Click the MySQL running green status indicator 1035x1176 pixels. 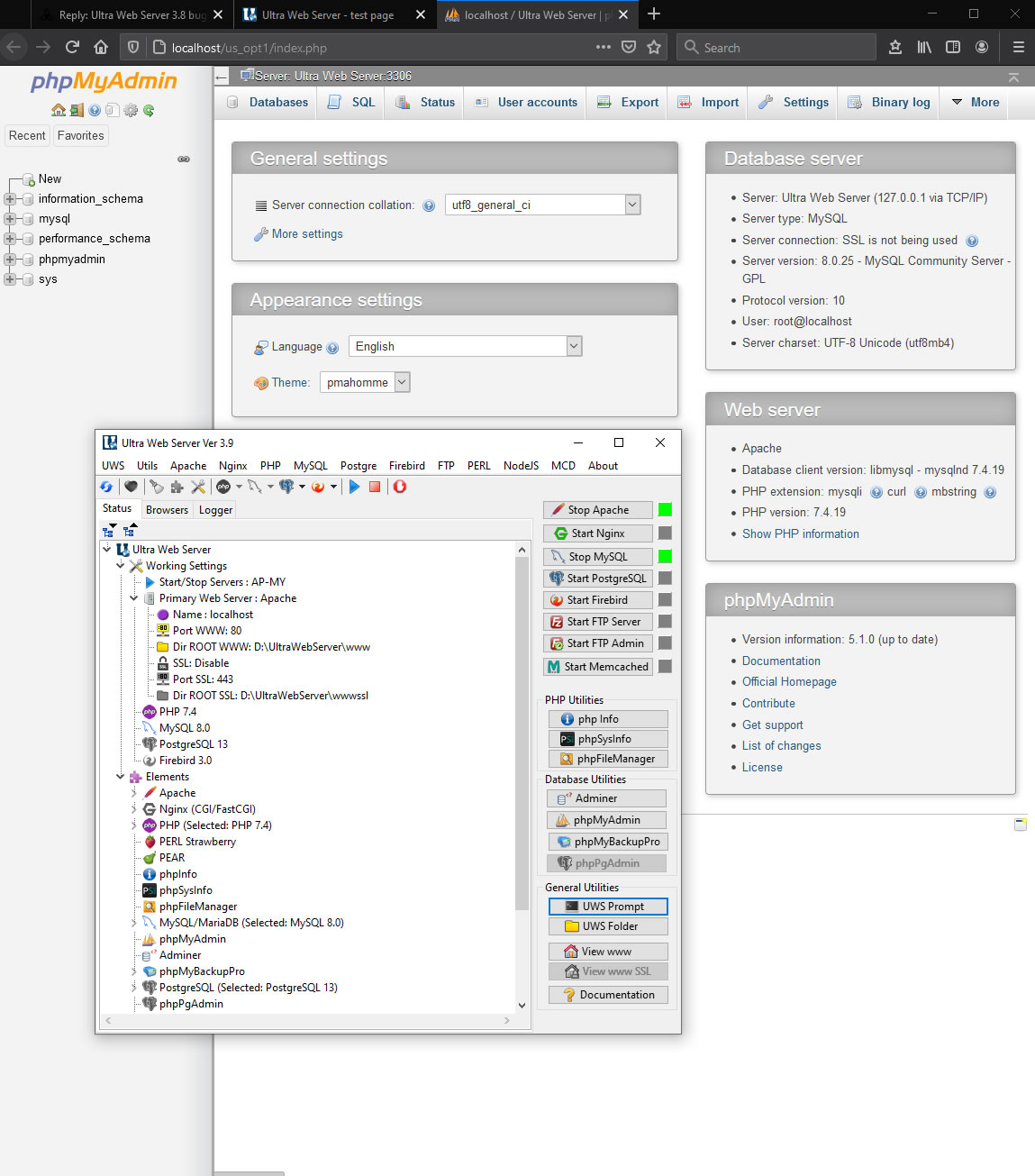point(665,557)
